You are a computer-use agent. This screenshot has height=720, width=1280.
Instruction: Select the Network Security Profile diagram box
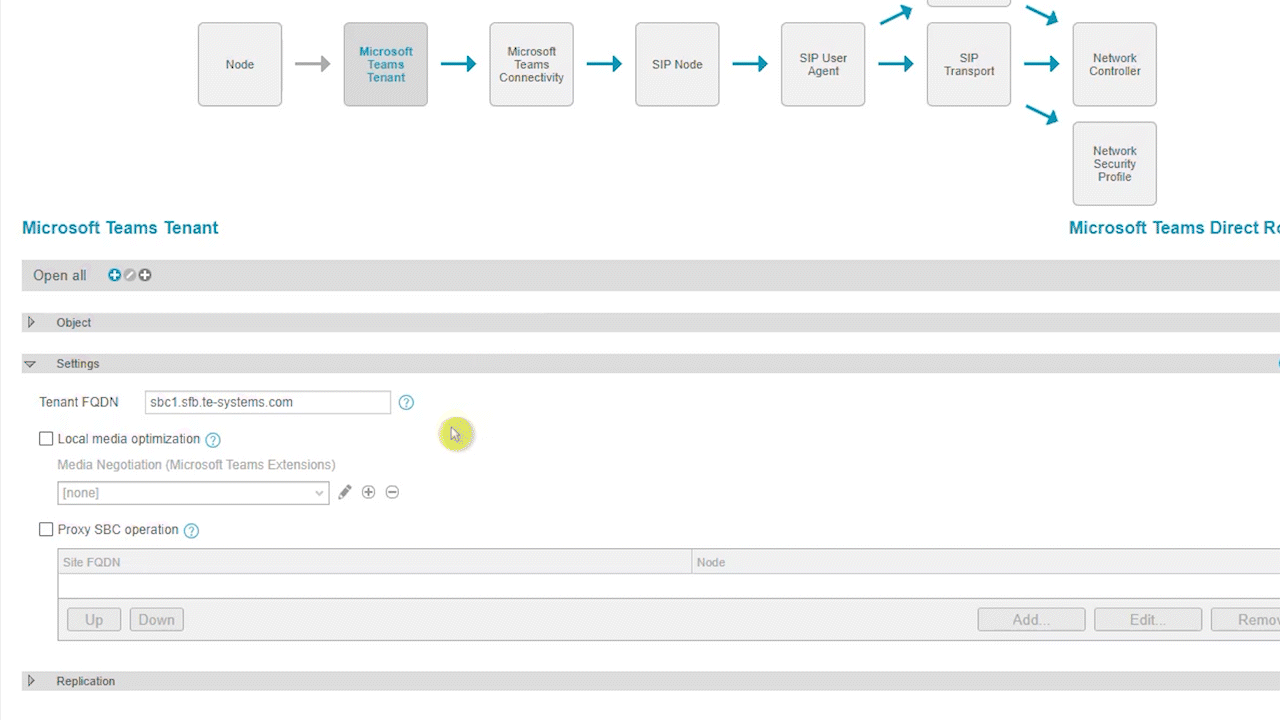pos(1115,164)
